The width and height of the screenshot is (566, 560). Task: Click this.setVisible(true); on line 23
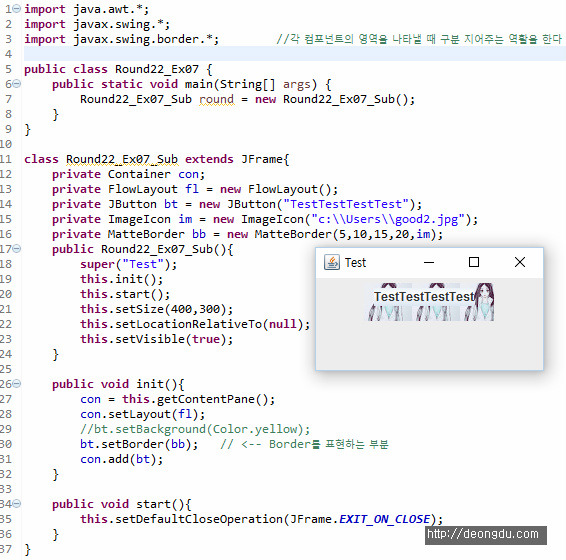pyautogui.click(x=157, y=339)
